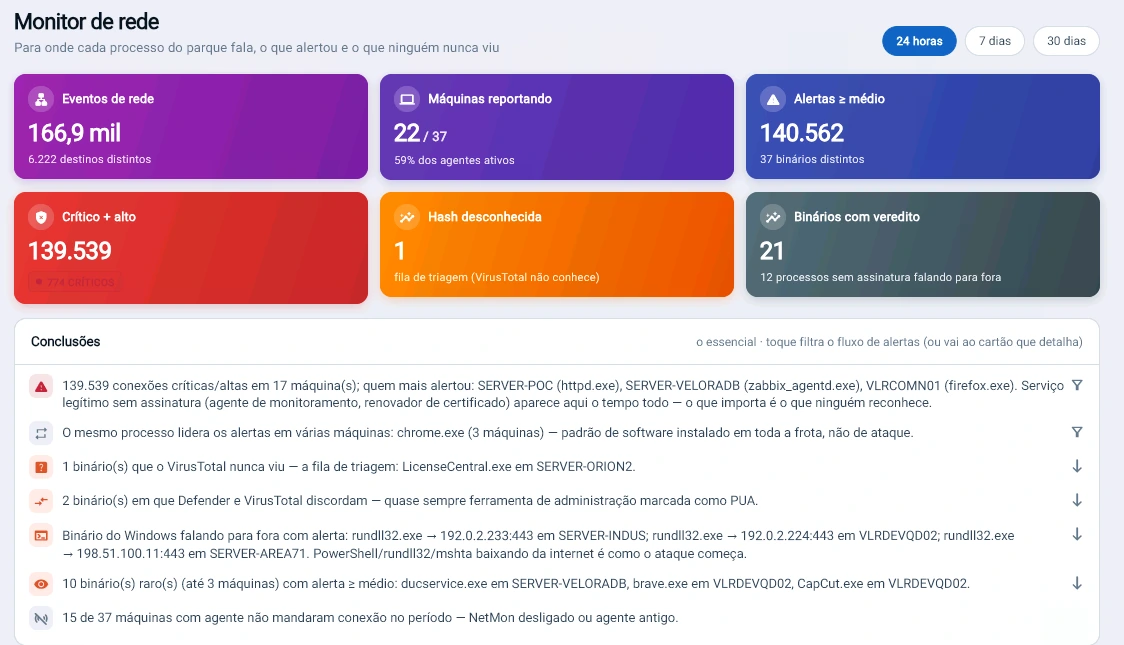Click the 'o essencial · toque filtra' hint text

pos(889,342)
